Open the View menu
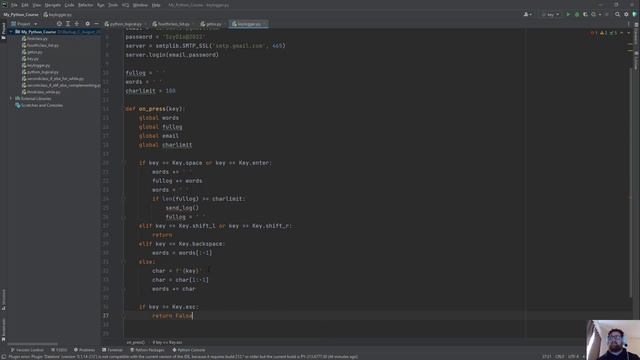The height and width of the screenshot is (360, 640). [37, 5]
